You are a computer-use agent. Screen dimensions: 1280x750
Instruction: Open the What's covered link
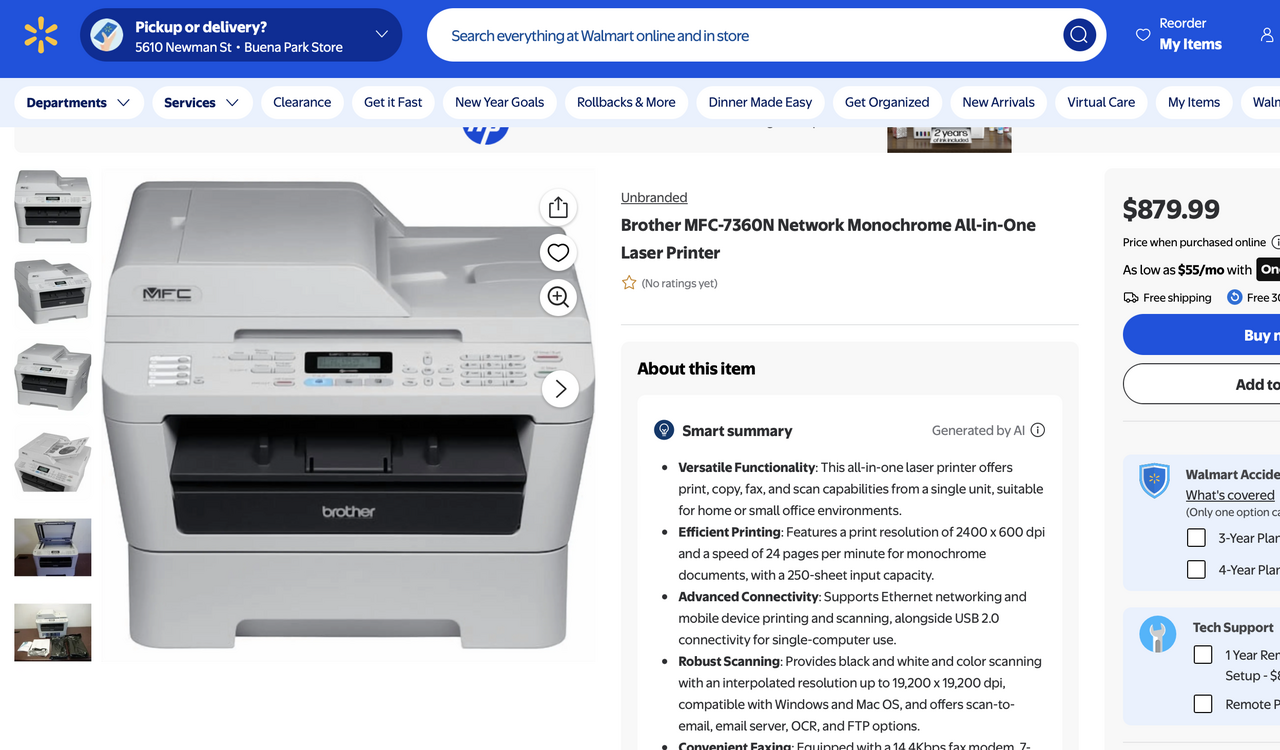(1230, 495)
